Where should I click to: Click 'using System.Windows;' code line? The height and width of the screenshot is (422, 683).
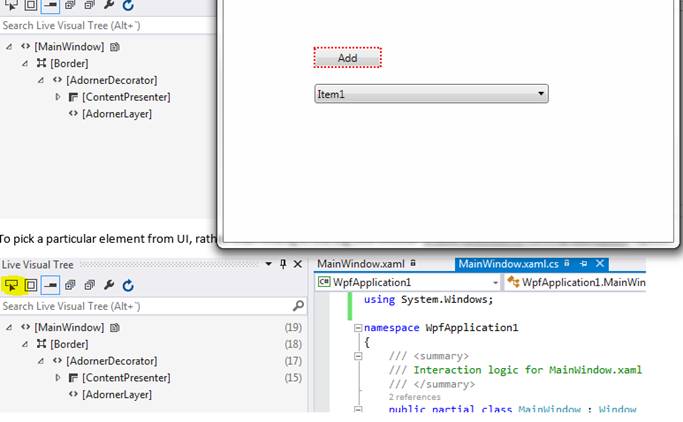tap(429, 300)
